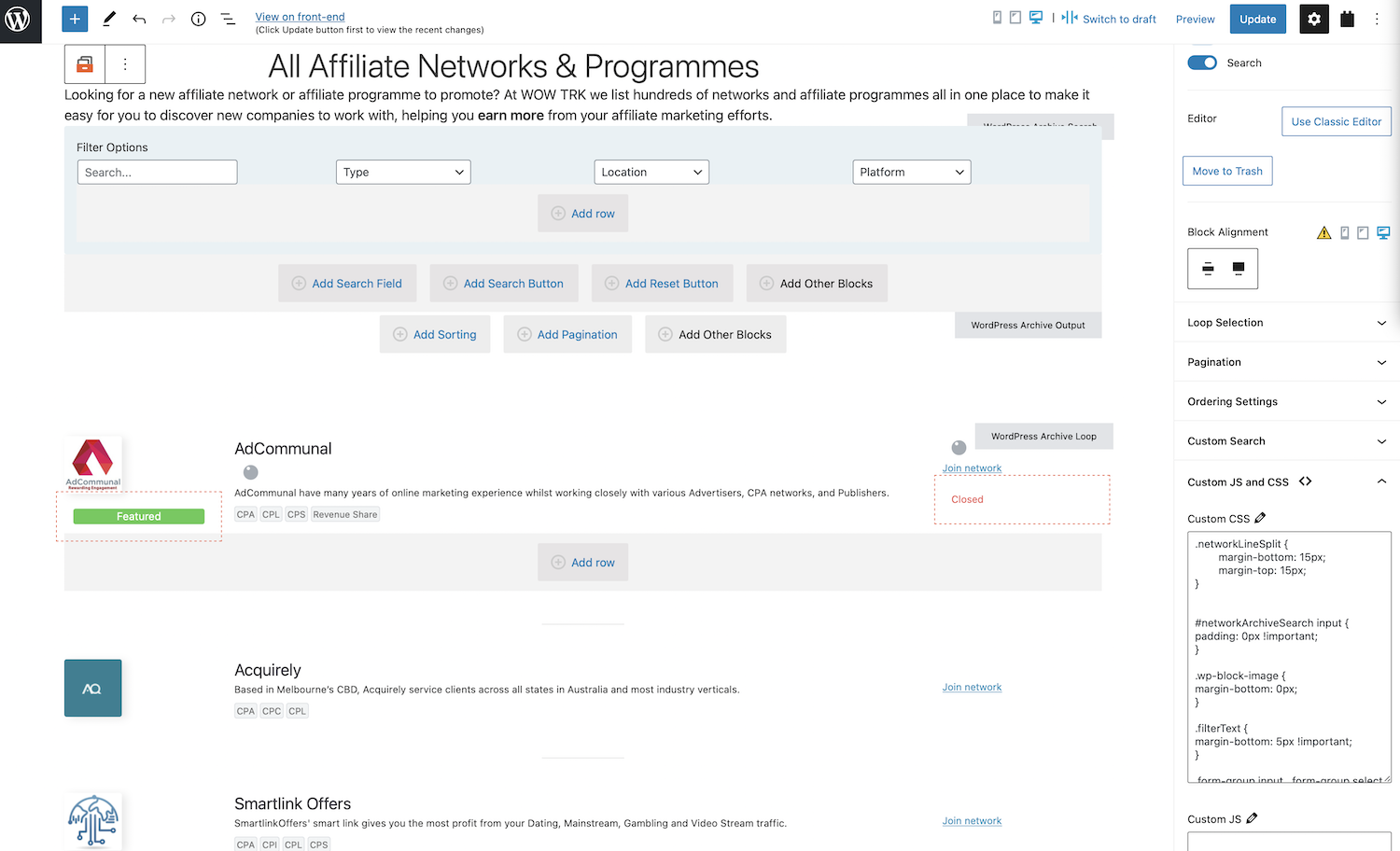
Task: Choose the narrow centered block alignment option
Action: [x=1208, y=269]
